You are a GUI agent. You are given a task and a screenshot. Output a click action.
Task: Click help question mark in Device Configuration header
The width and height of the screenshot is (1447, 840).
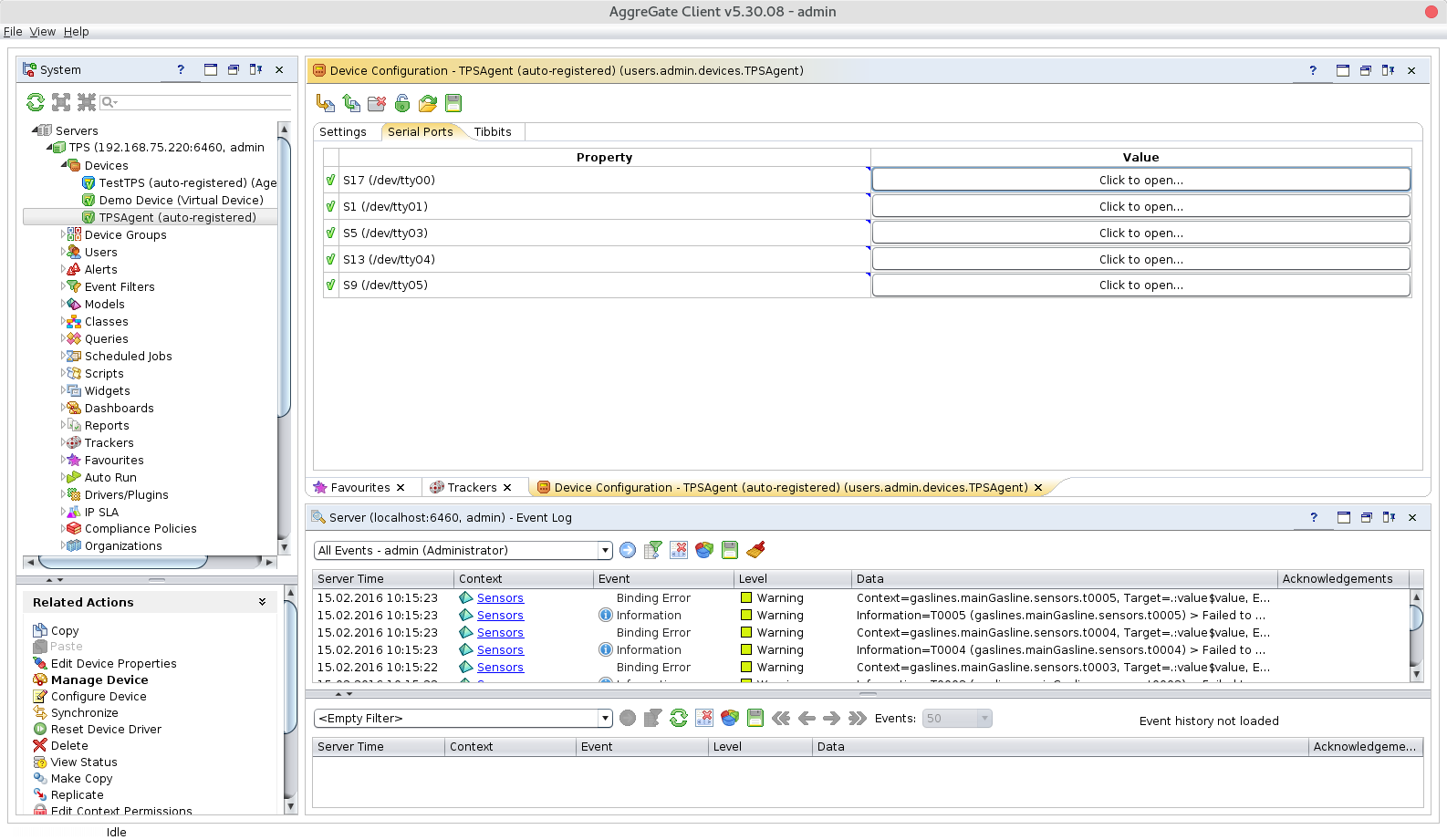pos(1313,70)
